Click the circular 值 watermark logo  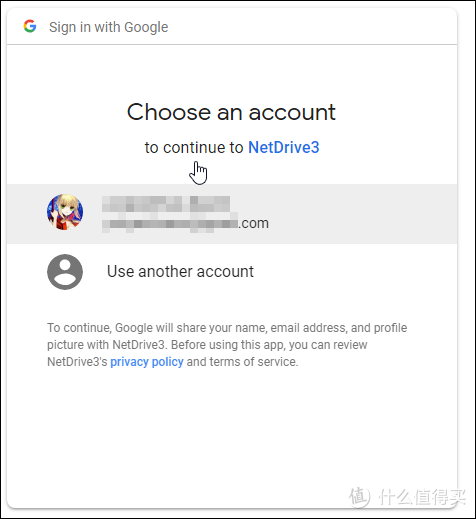click(x=359, y=497)
